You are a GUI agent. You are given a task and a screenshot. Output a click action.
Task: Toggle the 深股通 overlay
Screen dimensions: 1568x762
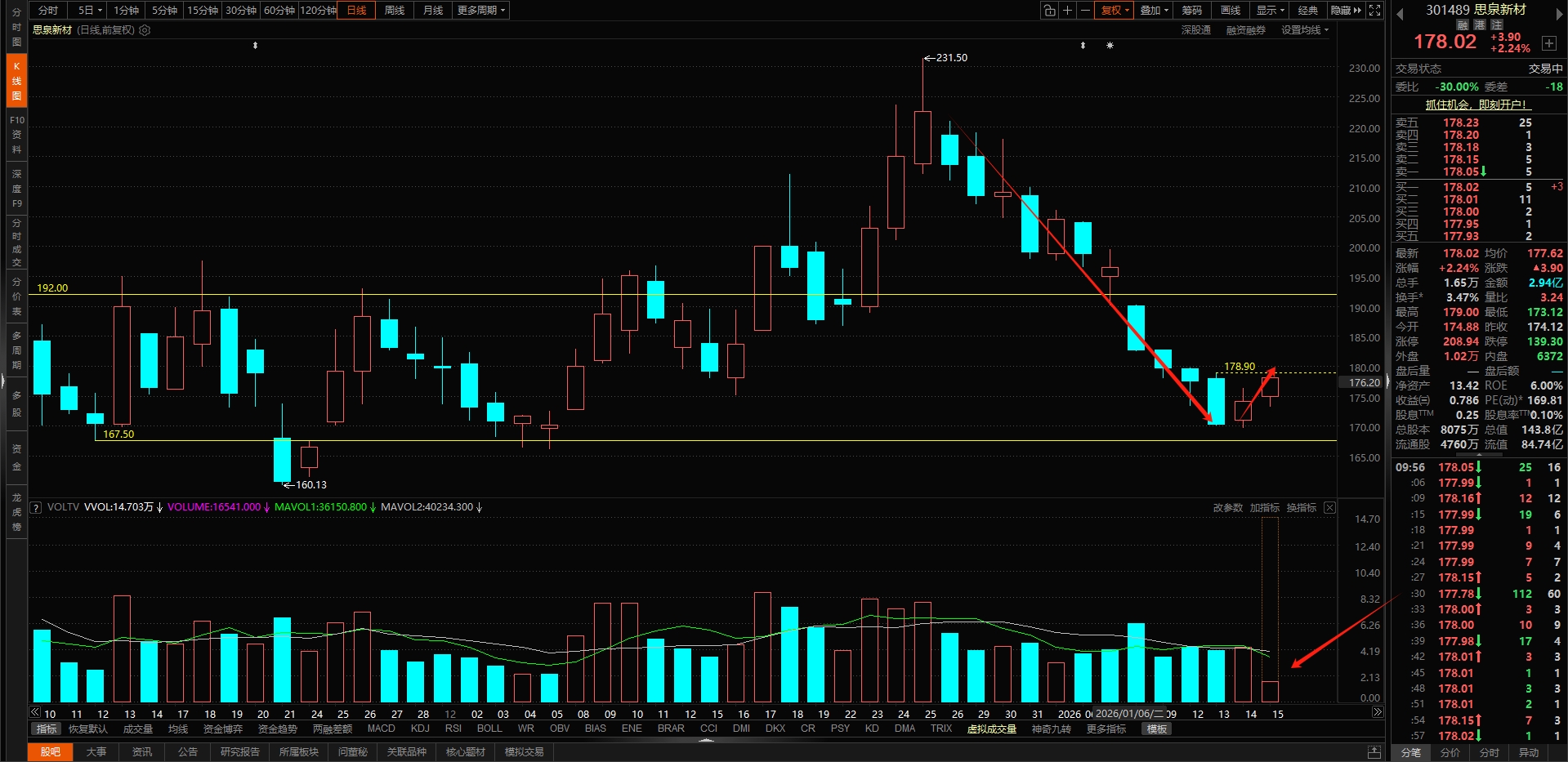[x=1196, y=30]
